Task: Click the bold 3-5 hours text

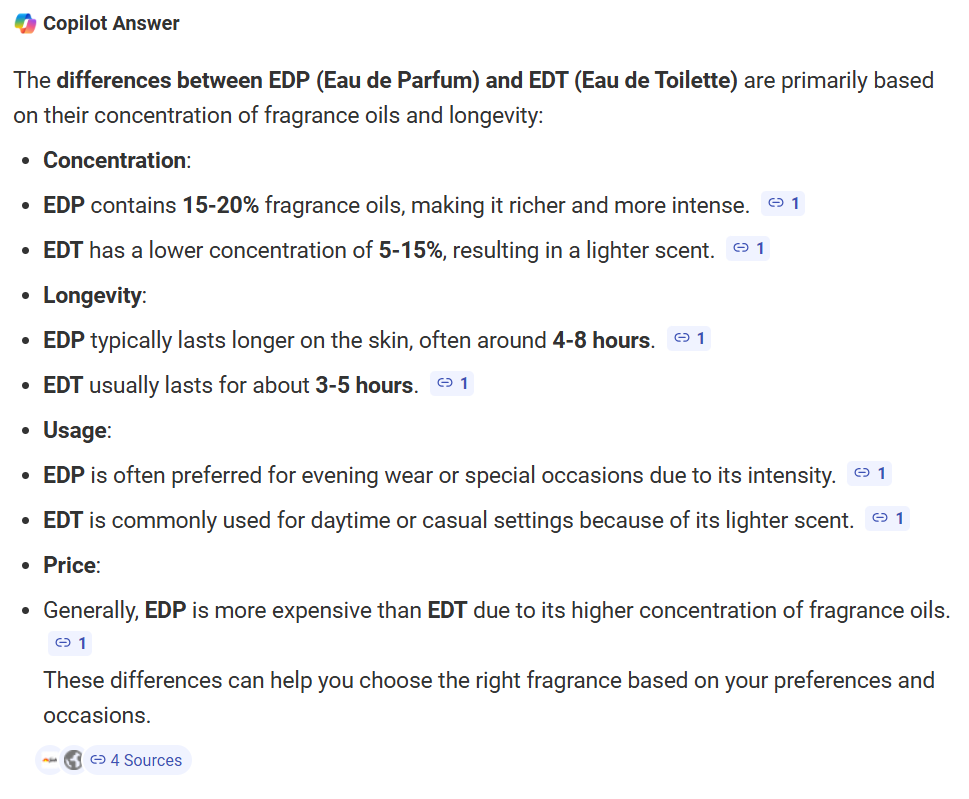Action: pos(365,386)
